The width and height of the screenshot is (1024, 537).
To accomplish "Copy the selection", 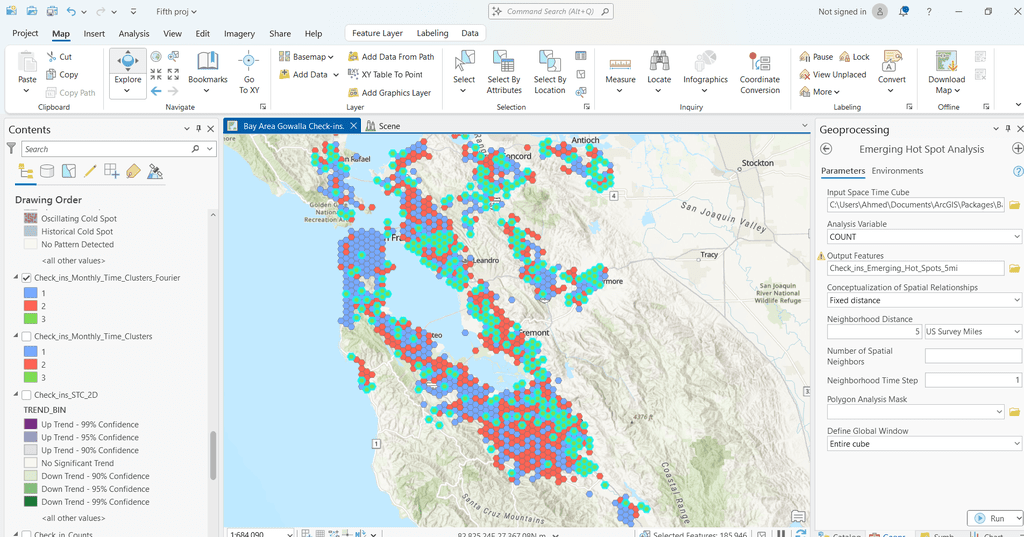I will tap(62, 74).
